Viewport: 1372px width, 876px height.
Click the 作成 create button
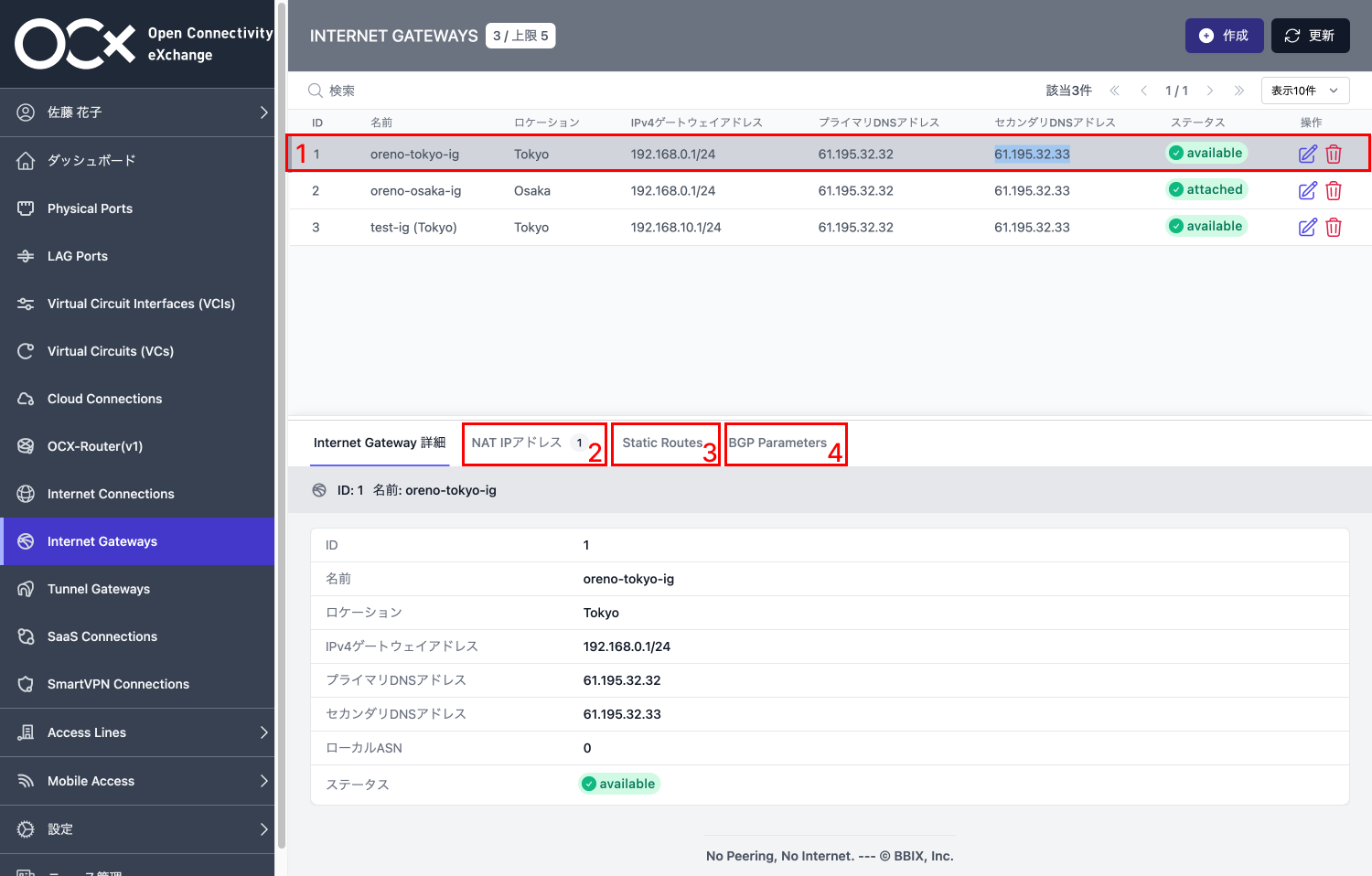point(1224,36)
